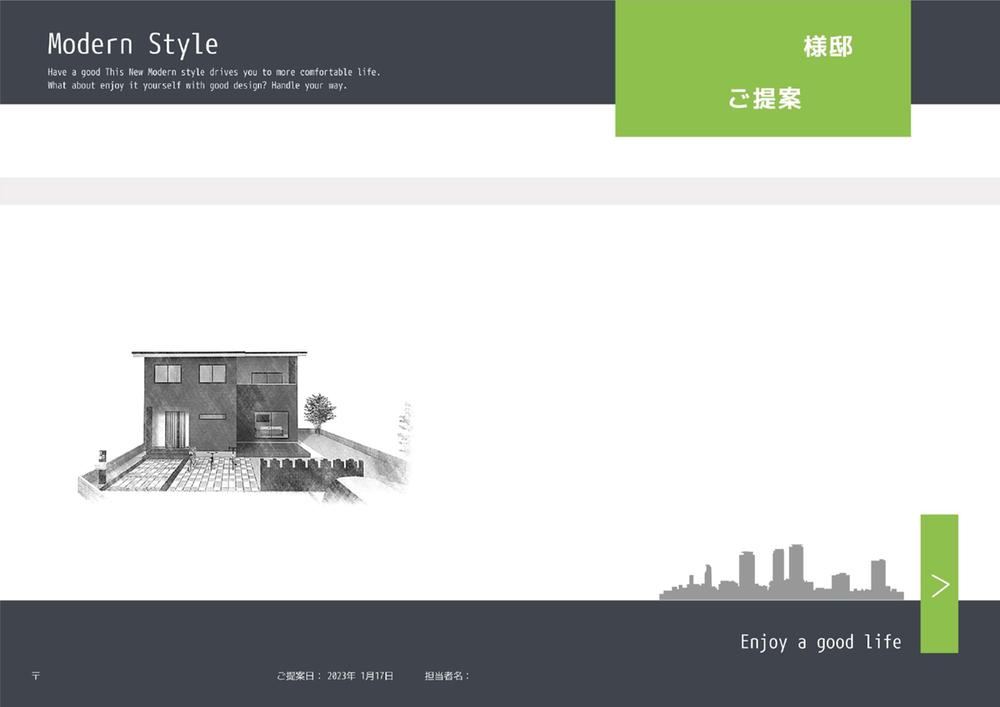The height and width of the screenshot is (707, 1000).
Task: Click the 'ご提案' text in the green box
Action: [x=764, y=98]
